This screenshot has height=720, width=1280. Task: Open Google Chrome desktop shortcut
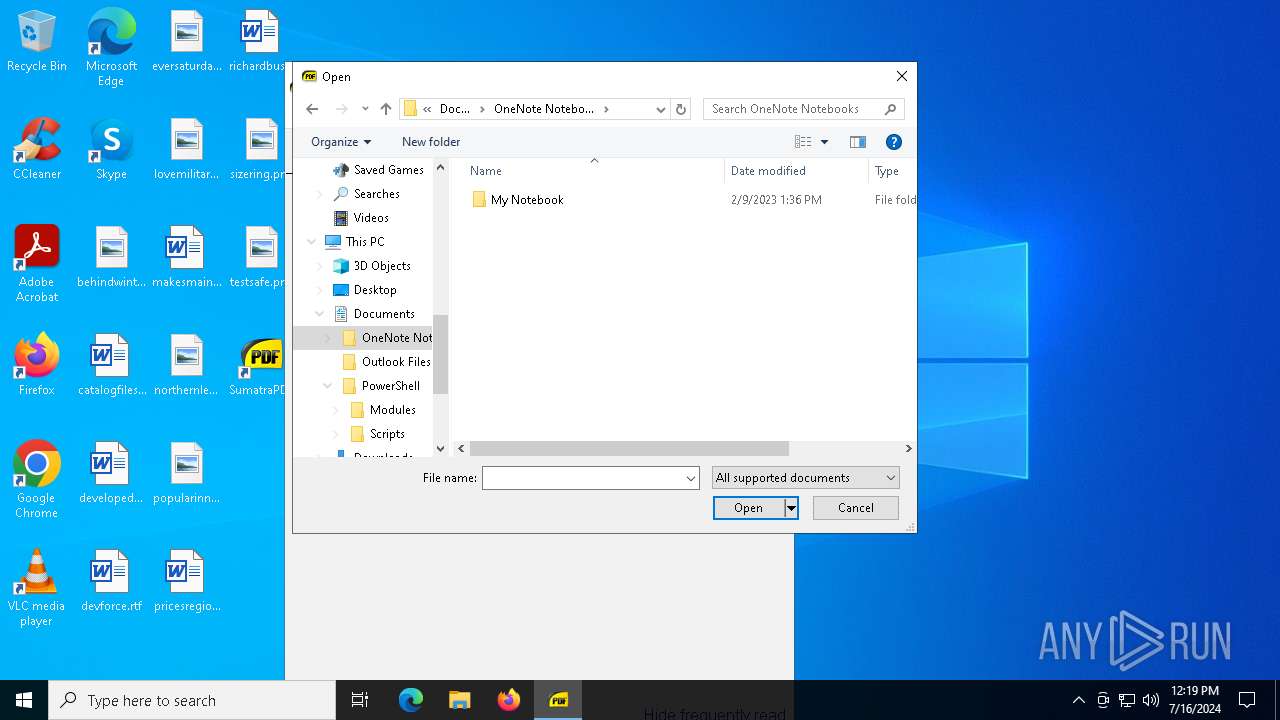click(37, 479)
